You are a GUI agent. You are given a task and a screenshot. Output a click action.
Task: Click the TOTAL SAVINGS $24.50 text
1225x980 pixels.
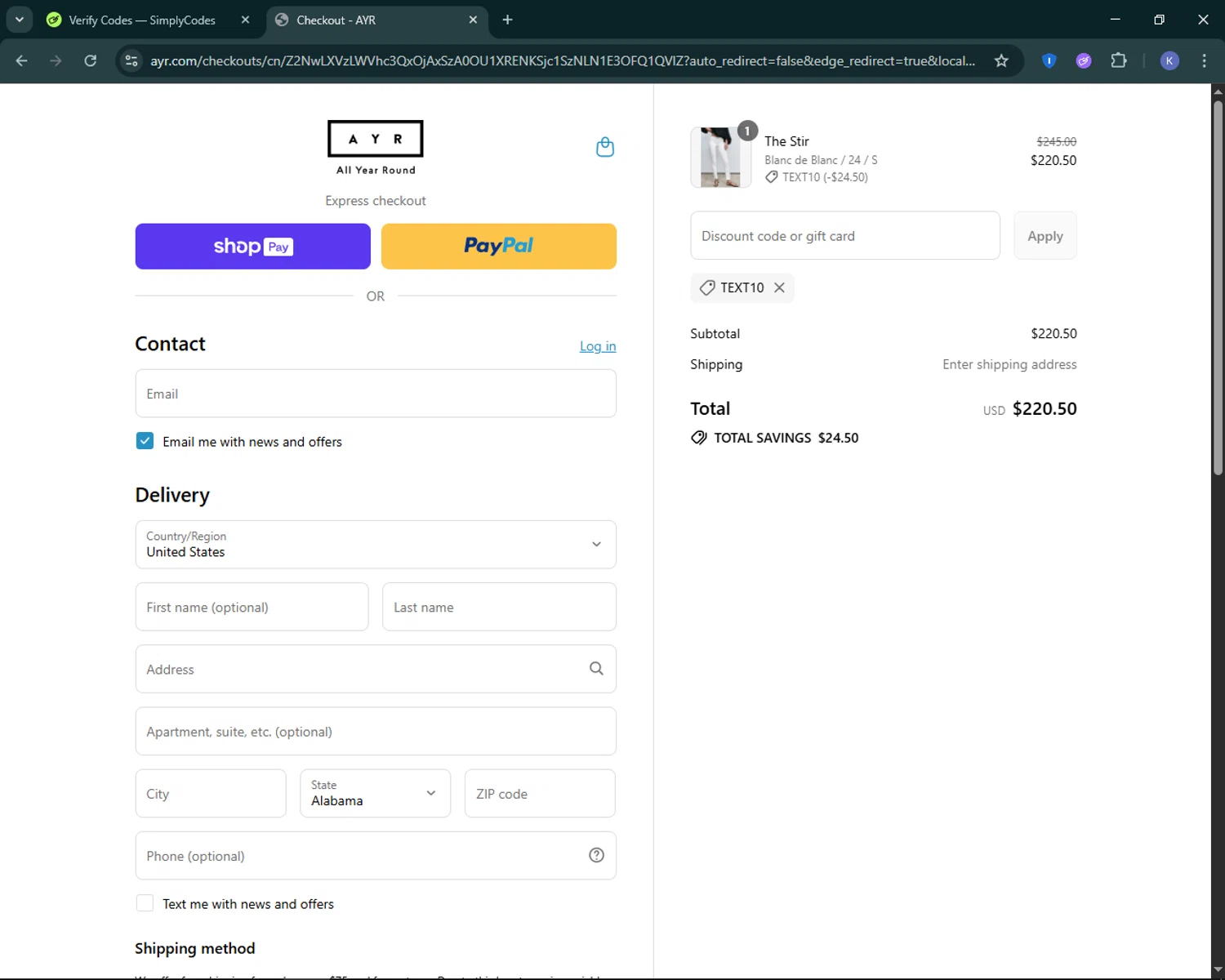pyautogui.click(x=786, y=438)
